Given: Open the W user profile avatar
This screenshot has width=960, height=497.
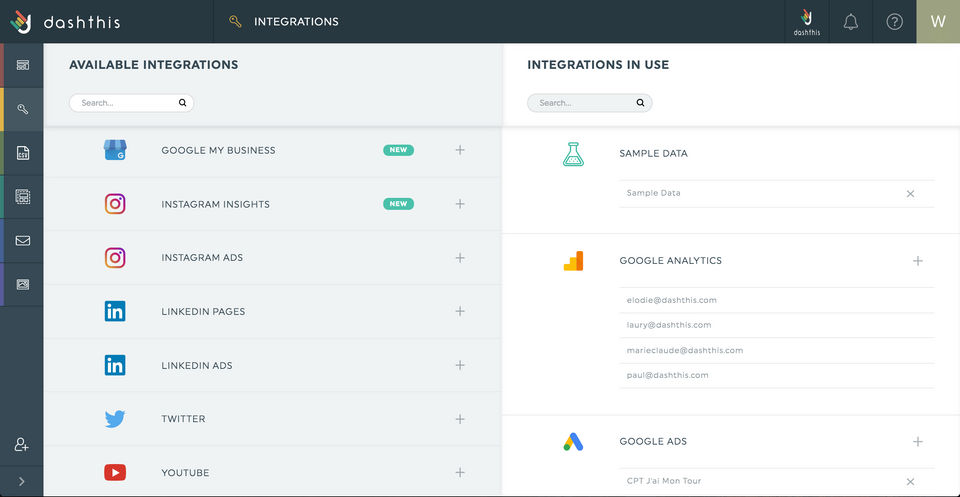Looking at the screenshot, I should (938, 21).
